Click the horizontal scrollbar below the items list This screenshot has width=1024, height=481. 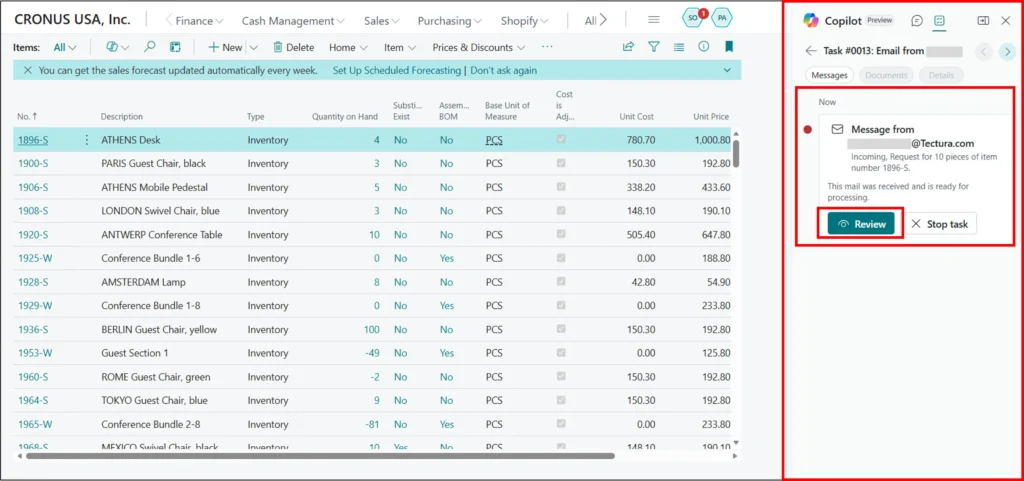click(x=320, y=456)
